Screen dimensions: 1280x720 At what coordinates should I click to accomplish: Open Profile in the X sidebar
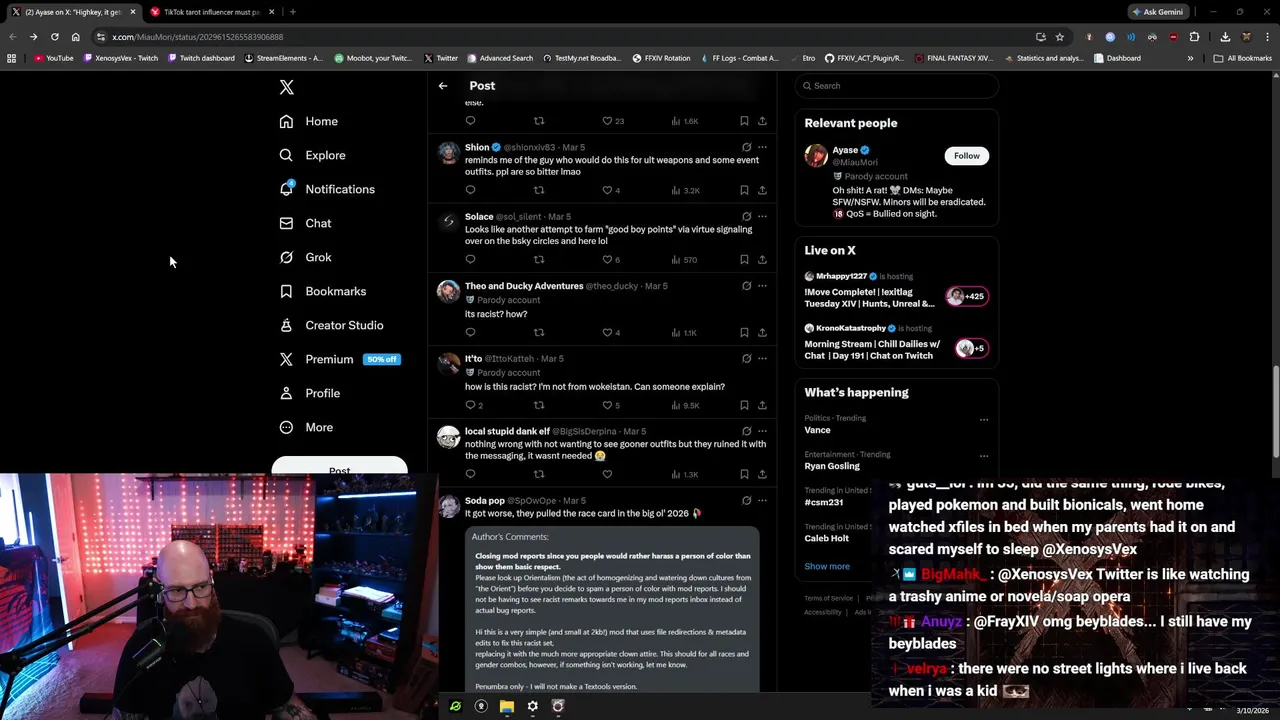(x=310, y=393)
